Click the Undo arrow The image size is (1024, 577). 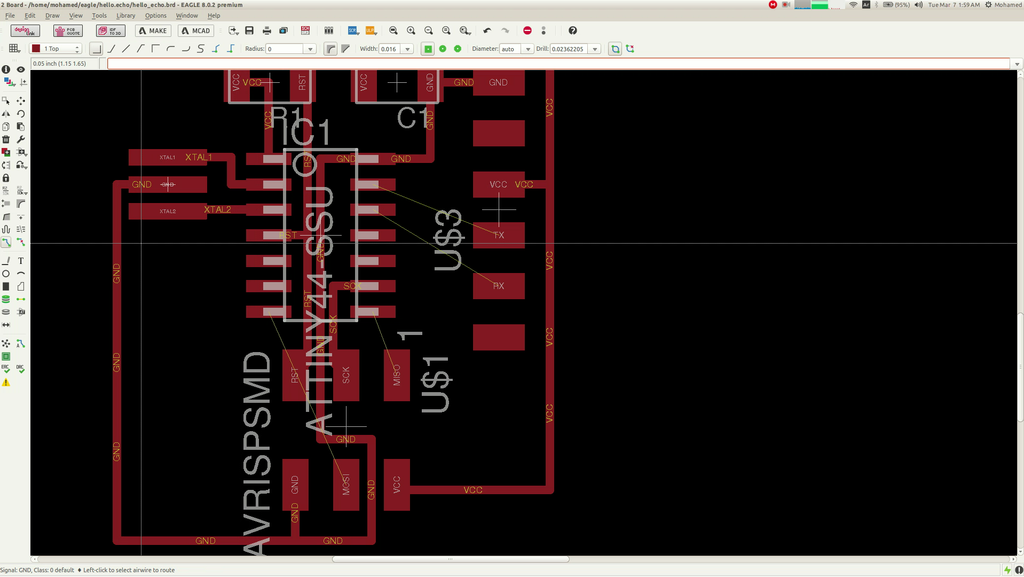[487, 31]
